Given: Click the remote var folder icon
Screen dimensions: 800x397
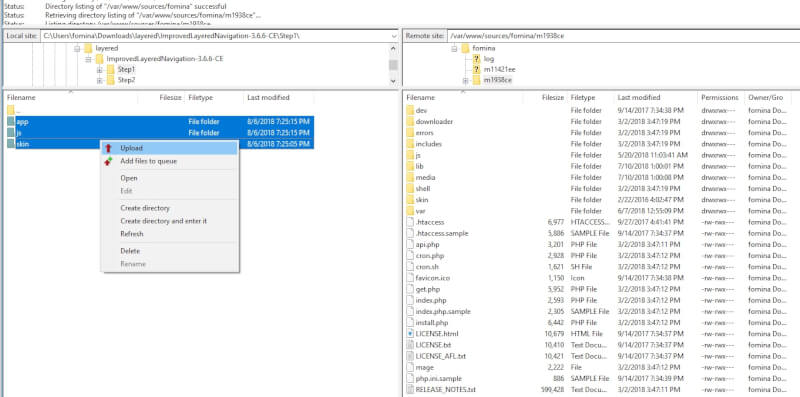Looking at the screenshot, I should click(x=410, y=211).
